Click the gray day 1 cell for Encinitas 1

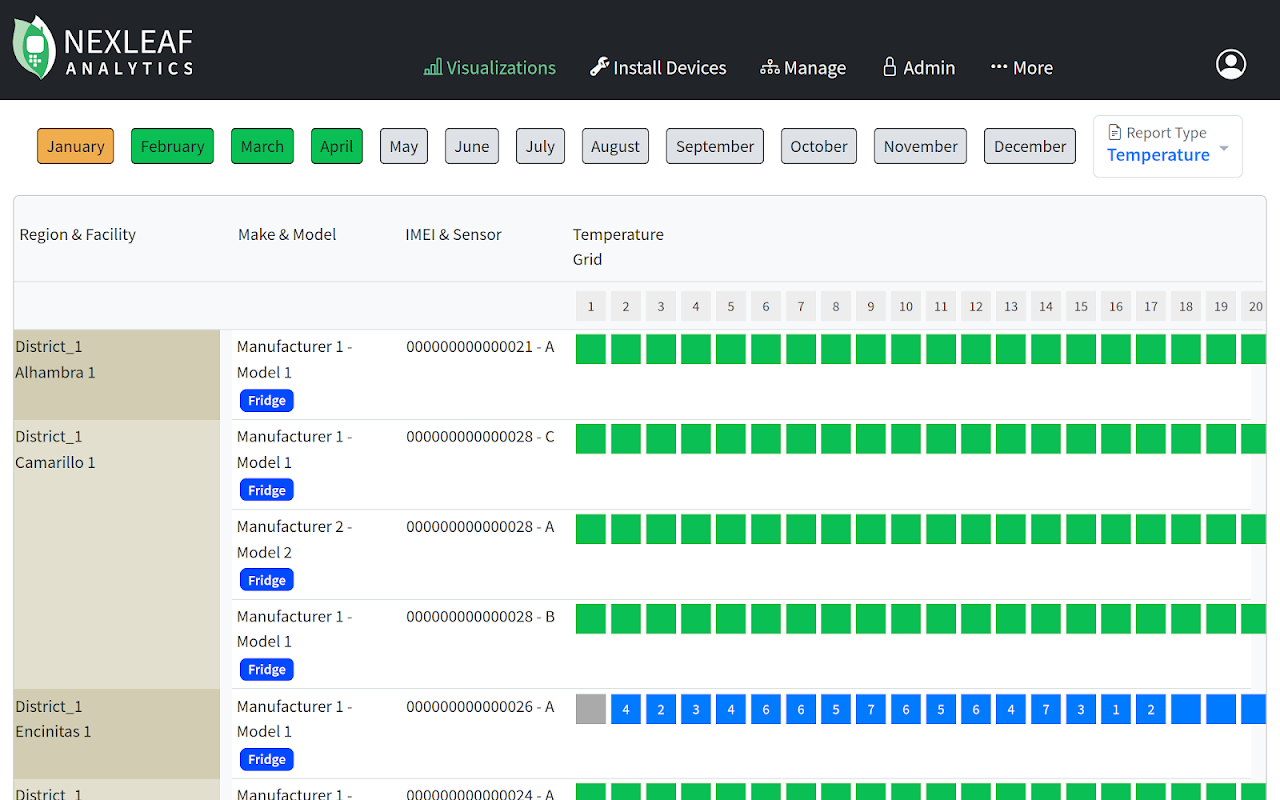[591, 709]
